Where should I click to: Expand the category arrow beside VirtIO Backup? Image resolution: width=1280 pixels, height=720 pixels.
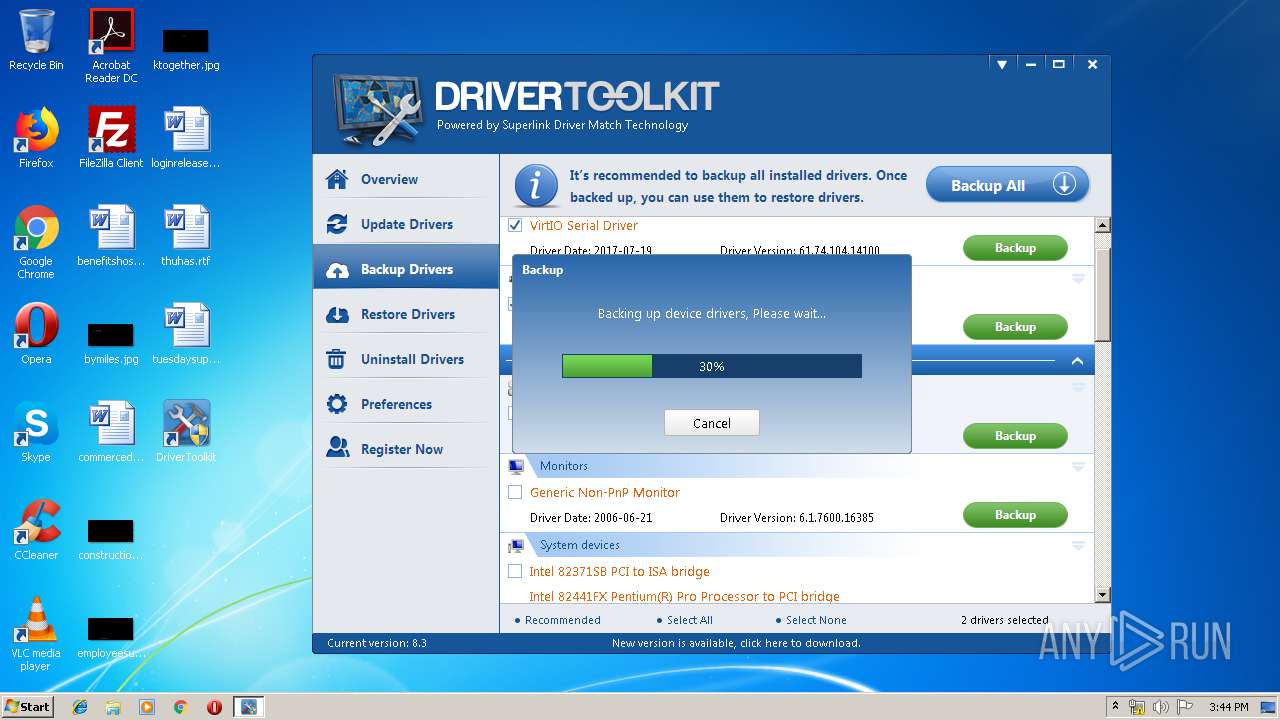tap(1078, 279)
